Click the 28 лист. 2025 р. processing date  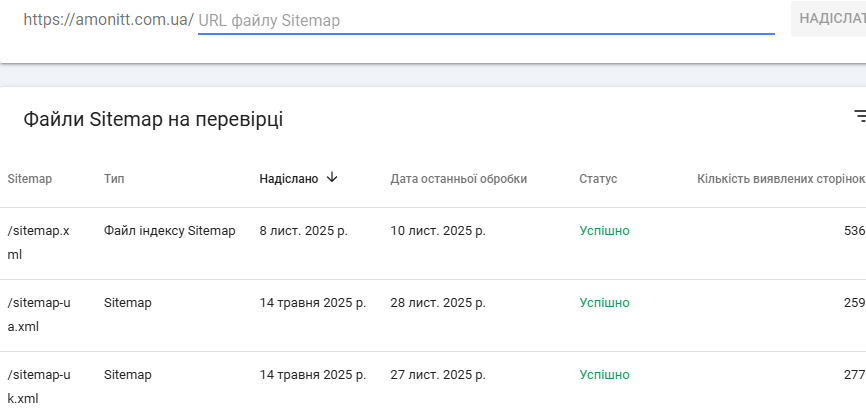click(x=438, y=303)
